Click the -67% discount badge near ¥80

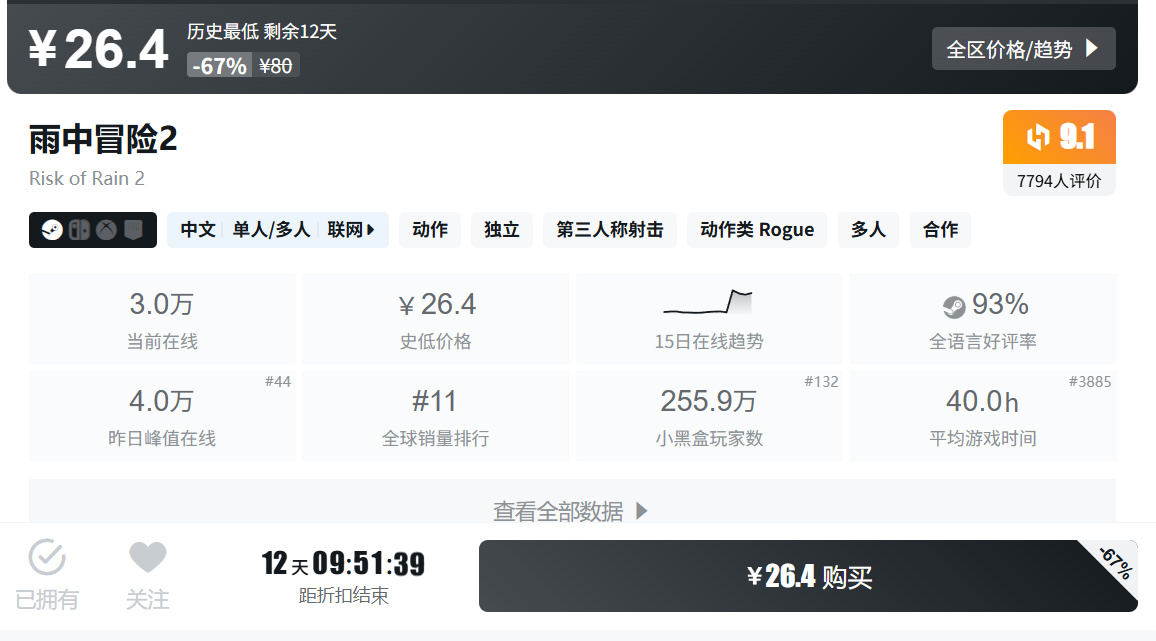220,66
